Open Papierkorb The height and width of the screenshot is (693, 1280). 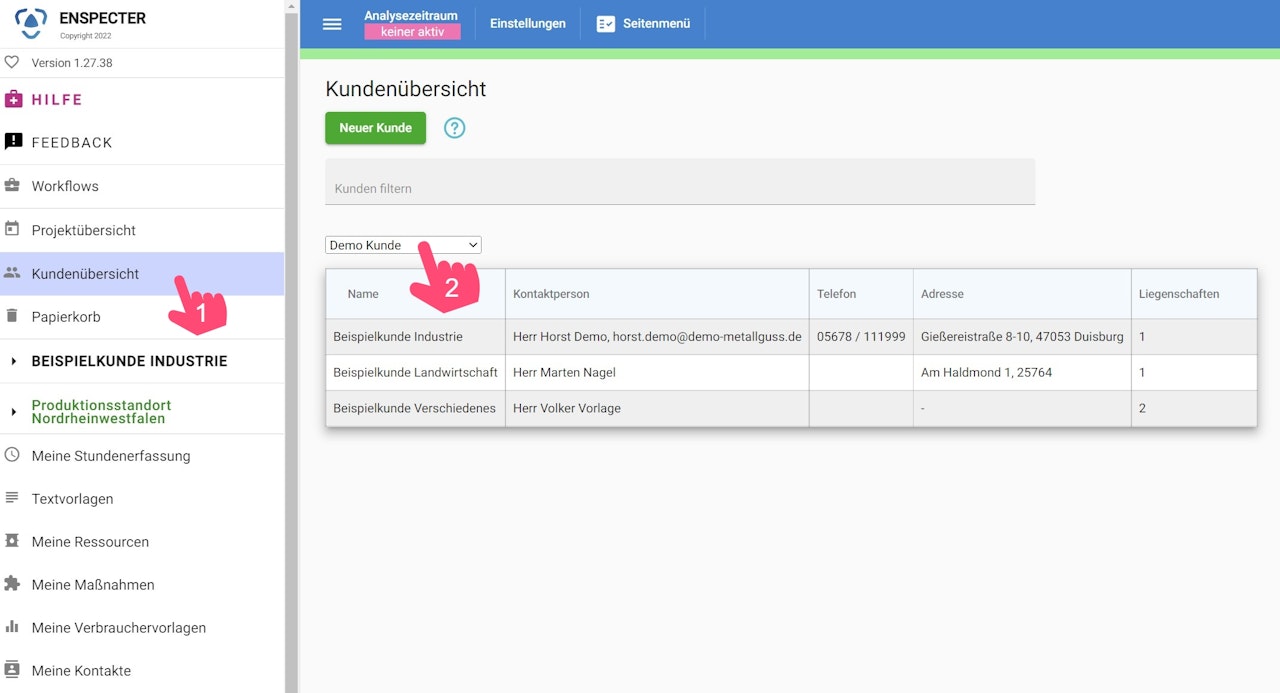(66, 317)
